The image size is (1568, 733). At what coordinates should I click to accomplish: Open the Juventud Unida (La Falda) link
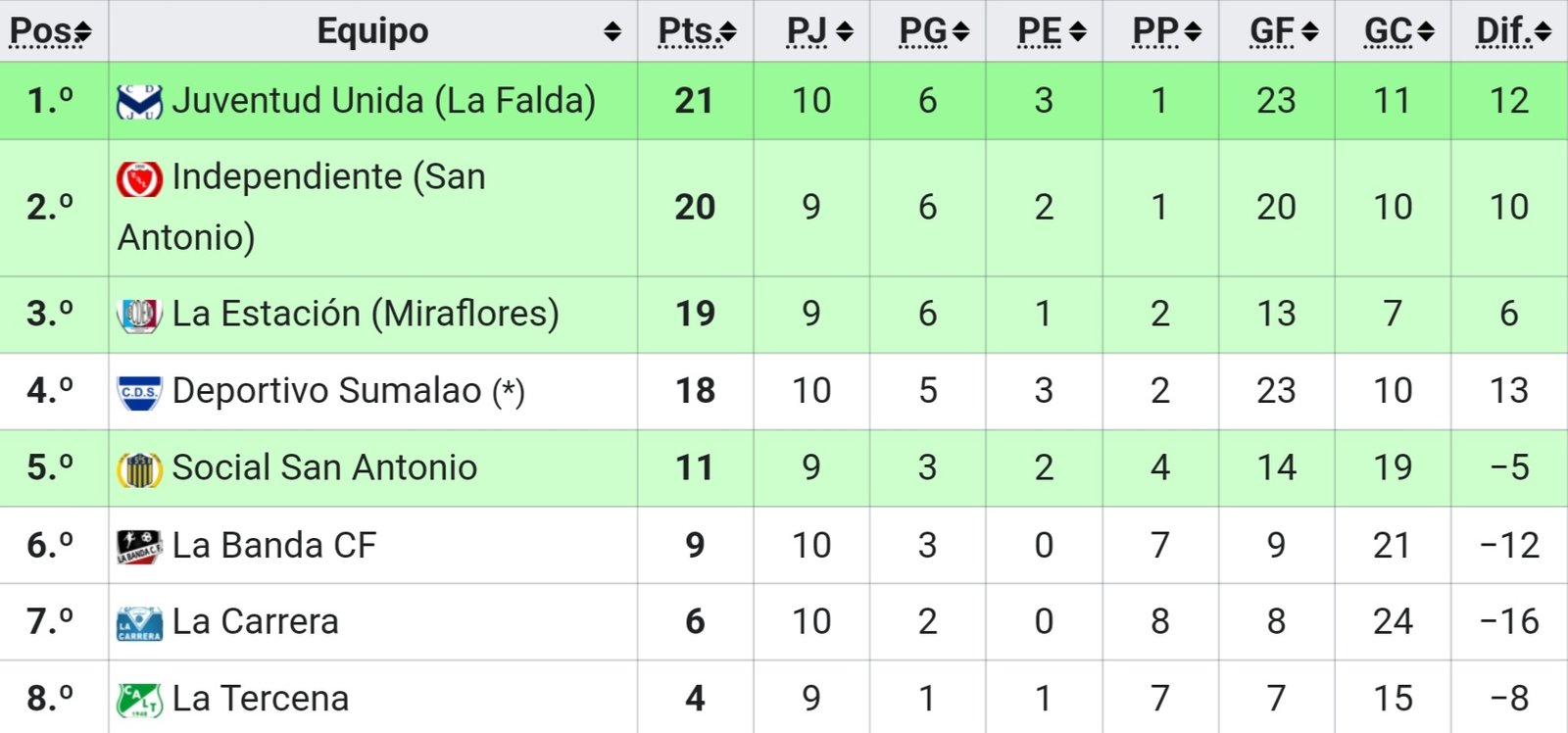(x=383, y=101)
